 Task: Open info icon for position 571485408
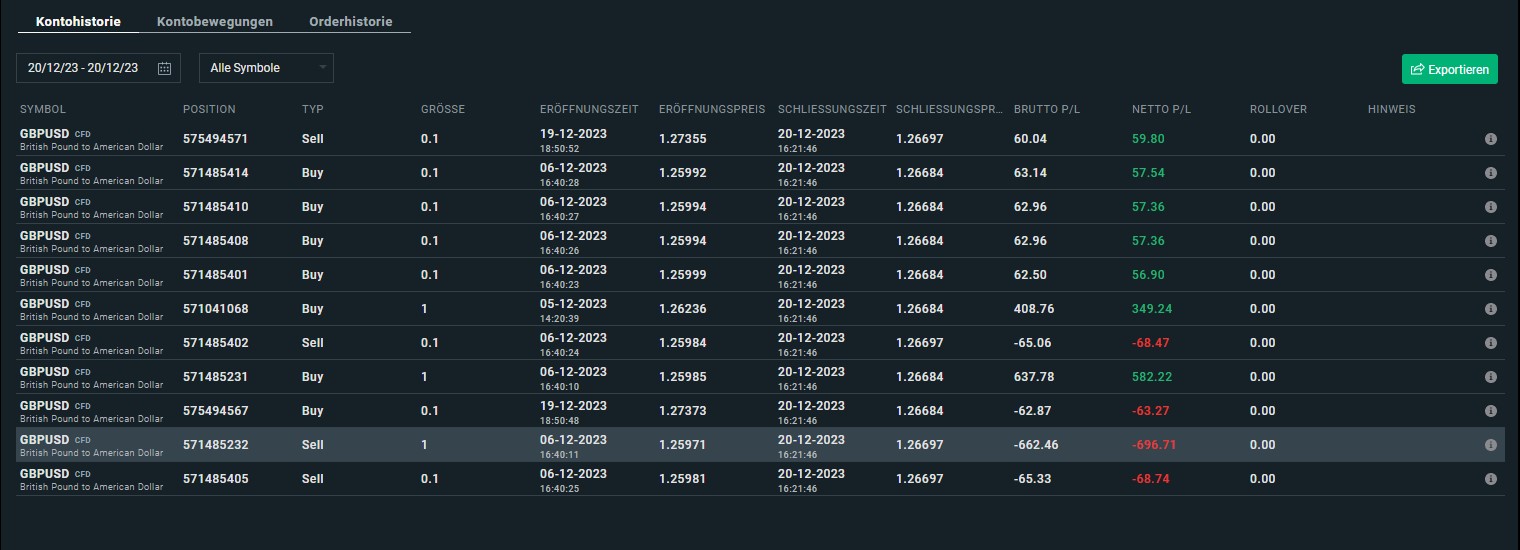click(1490, 241)
